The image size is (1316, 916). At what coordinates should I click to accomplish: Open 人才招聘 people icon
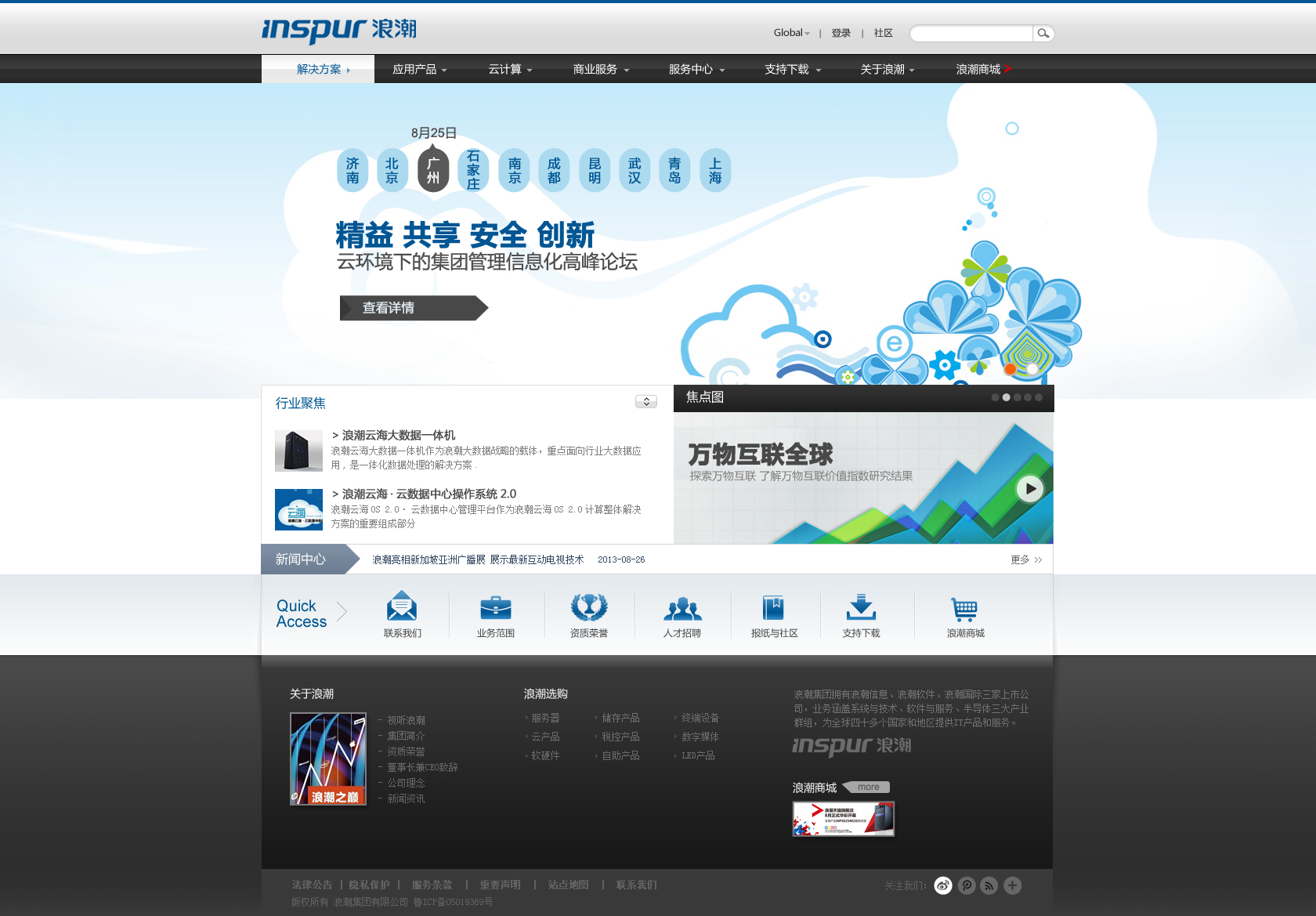682,608
